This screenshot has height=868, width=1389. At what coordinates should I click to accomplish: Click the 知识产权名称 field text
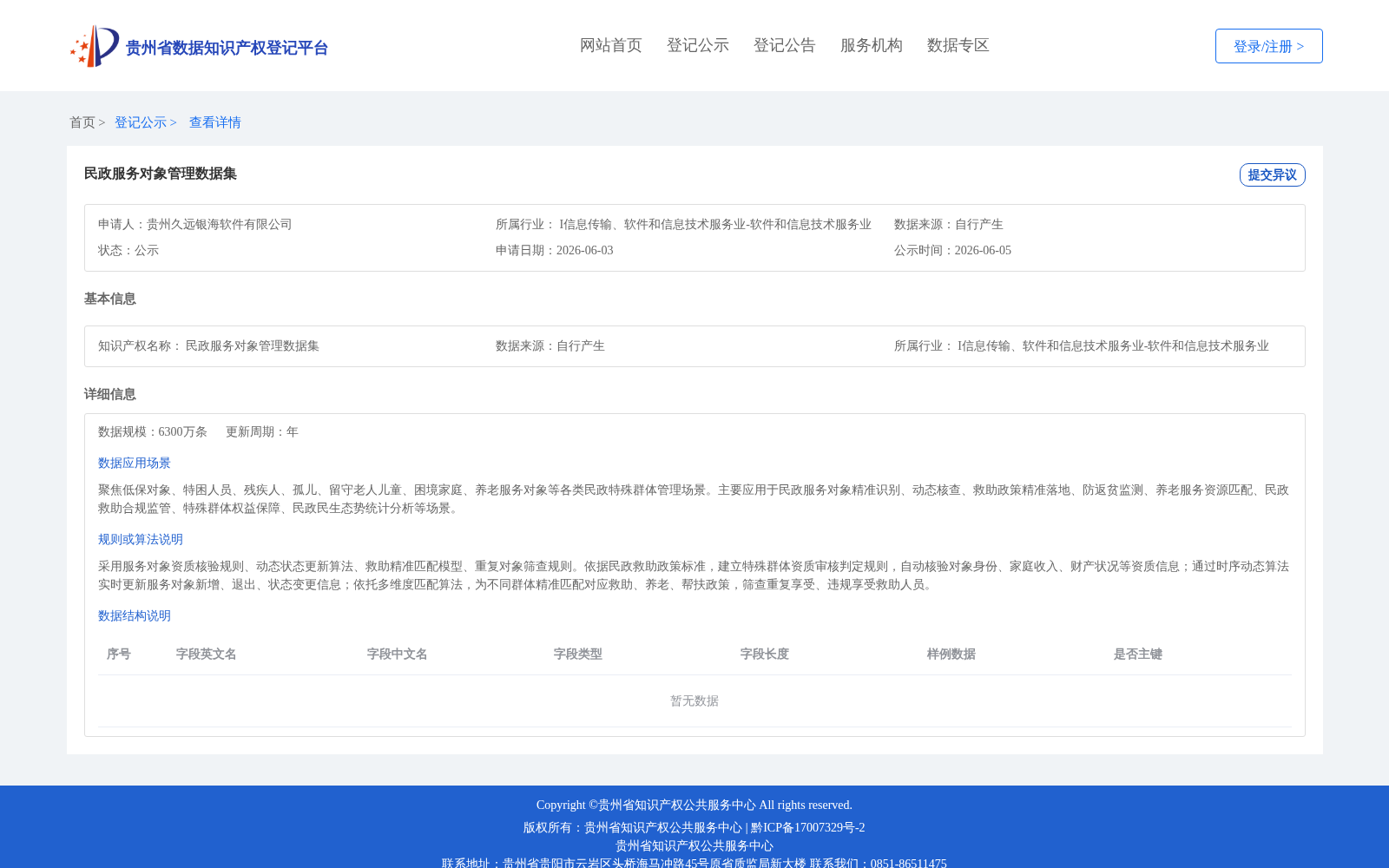tap(208, 345)
